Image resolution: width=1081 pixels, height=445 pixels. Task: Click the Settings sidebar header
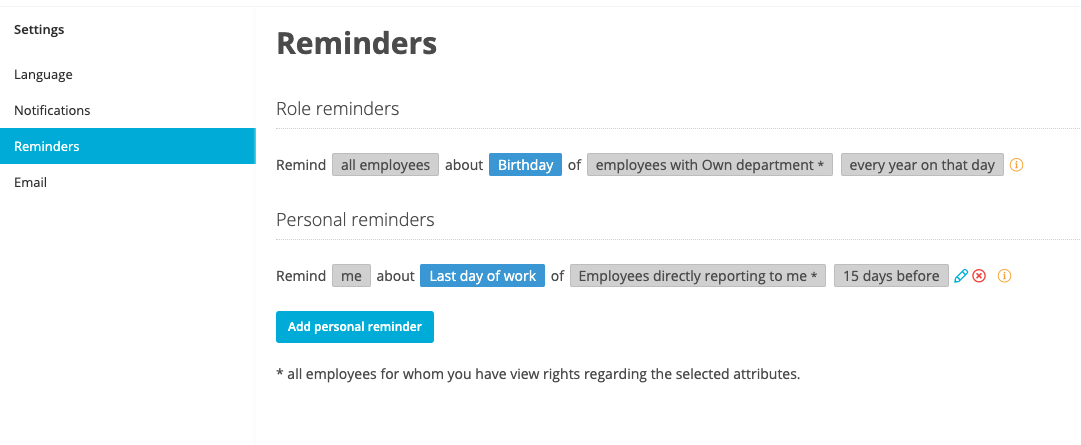39,29
